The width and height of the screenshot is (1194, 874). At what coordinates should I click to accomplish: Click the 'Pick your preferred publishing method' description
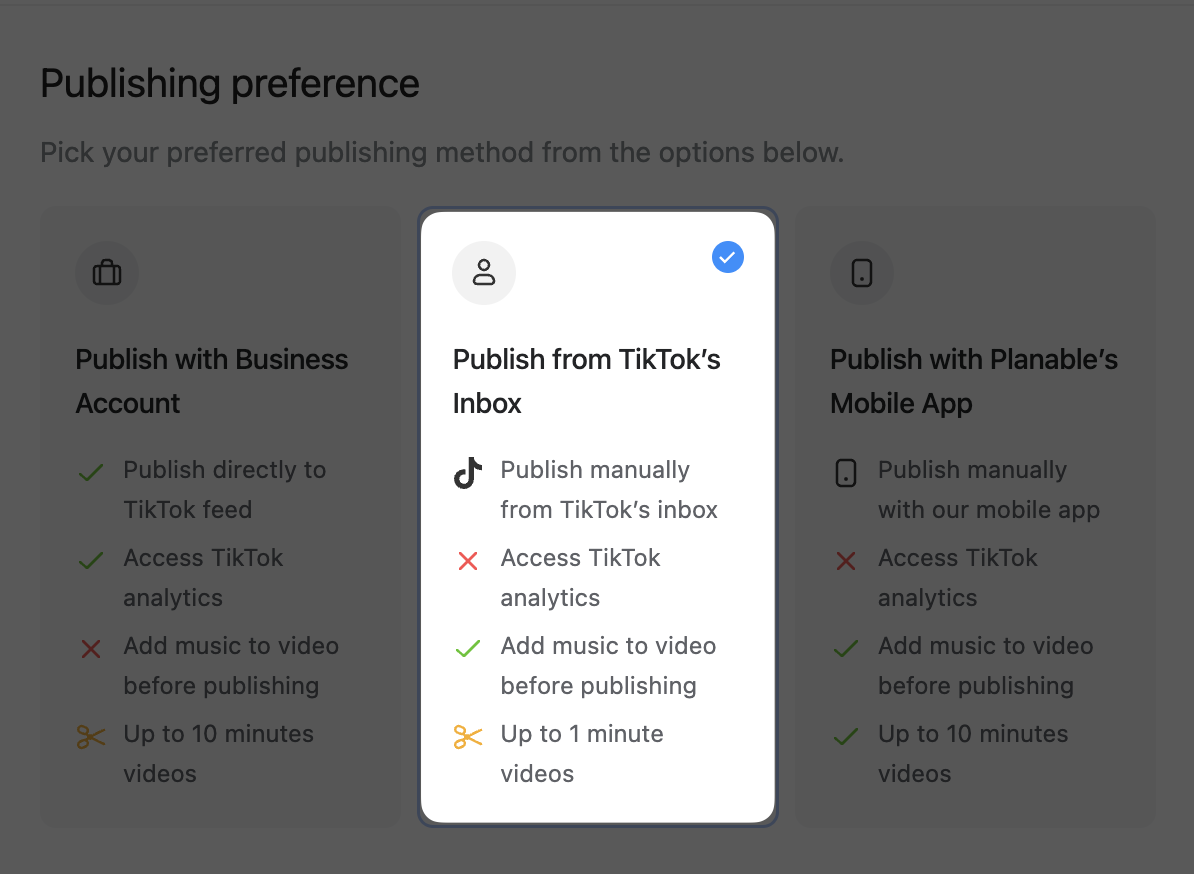click(442, 153)
